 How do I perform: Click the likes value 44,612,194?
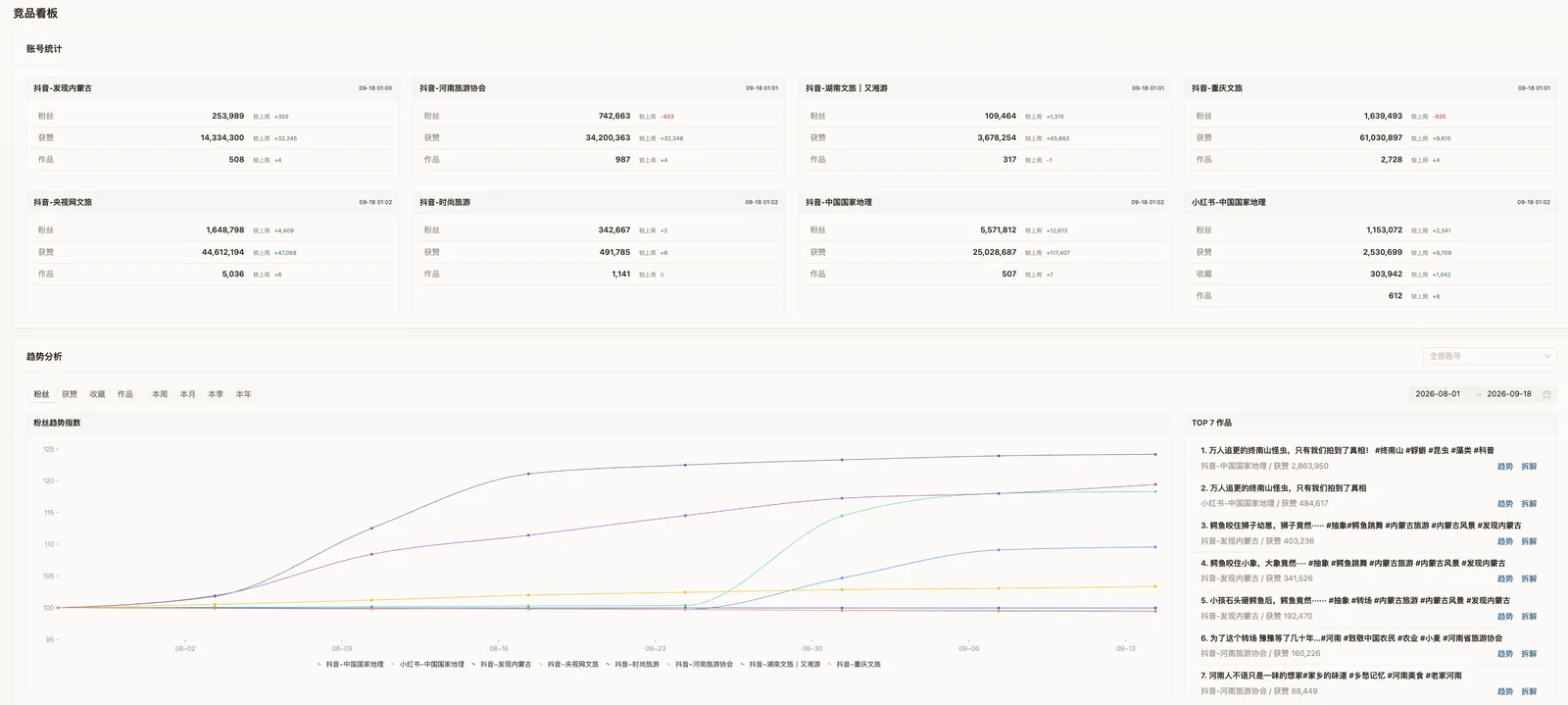[222, 252]
